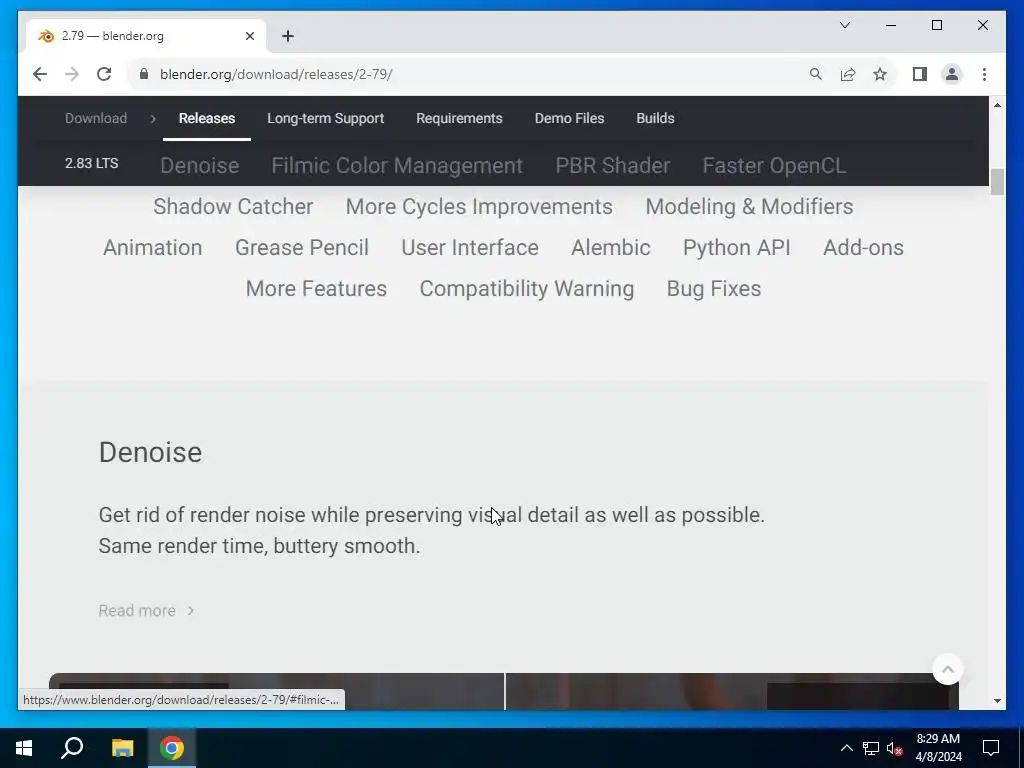
Task: Click the scroll-to-top round arrow button
Action: pos(948,669)
